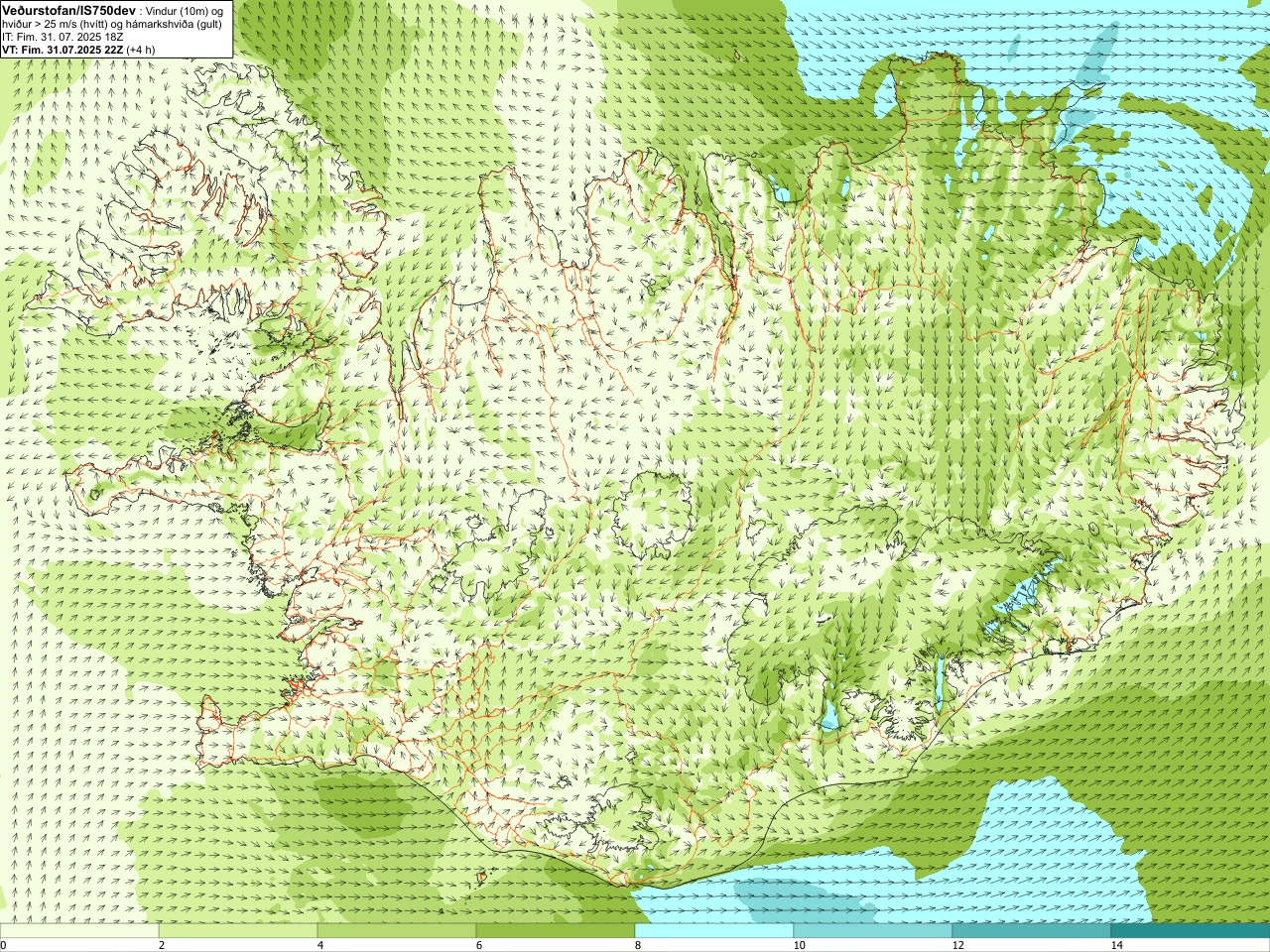Click the 8–10 m/s light cyan legend swatch

(x=714, y=931)
